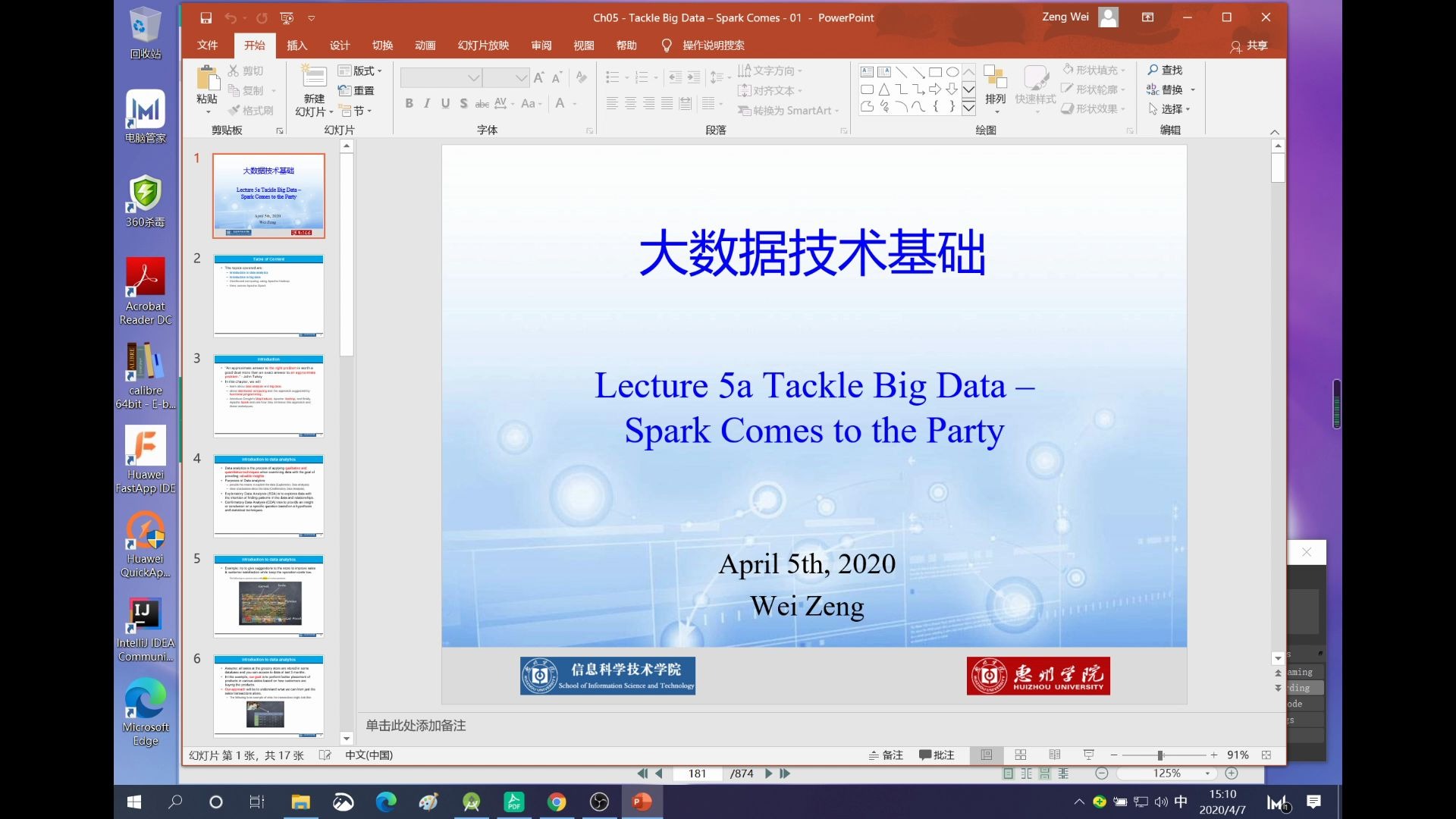Click the Arrange (排列) icon

[995, 79]
